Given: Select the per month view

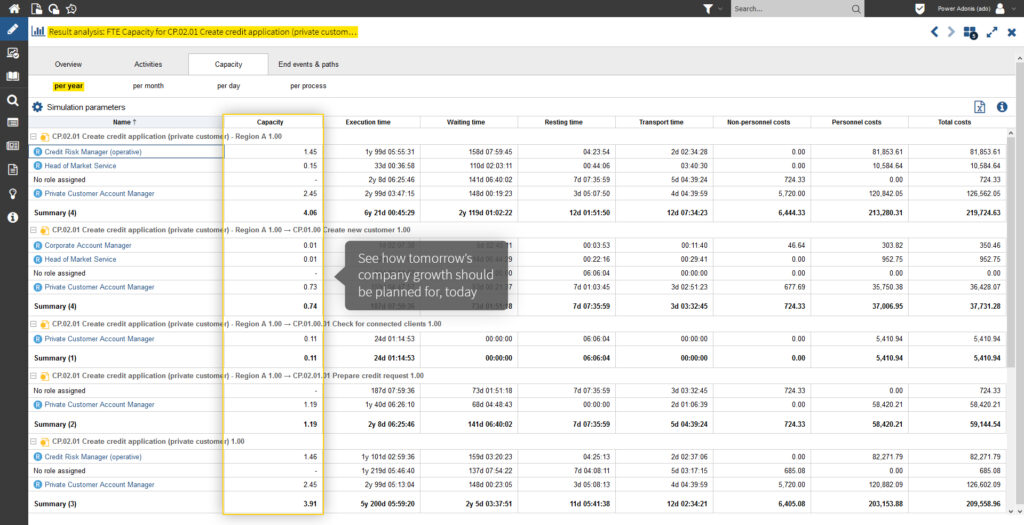Looking at the screenshot, I should (148, 86).
